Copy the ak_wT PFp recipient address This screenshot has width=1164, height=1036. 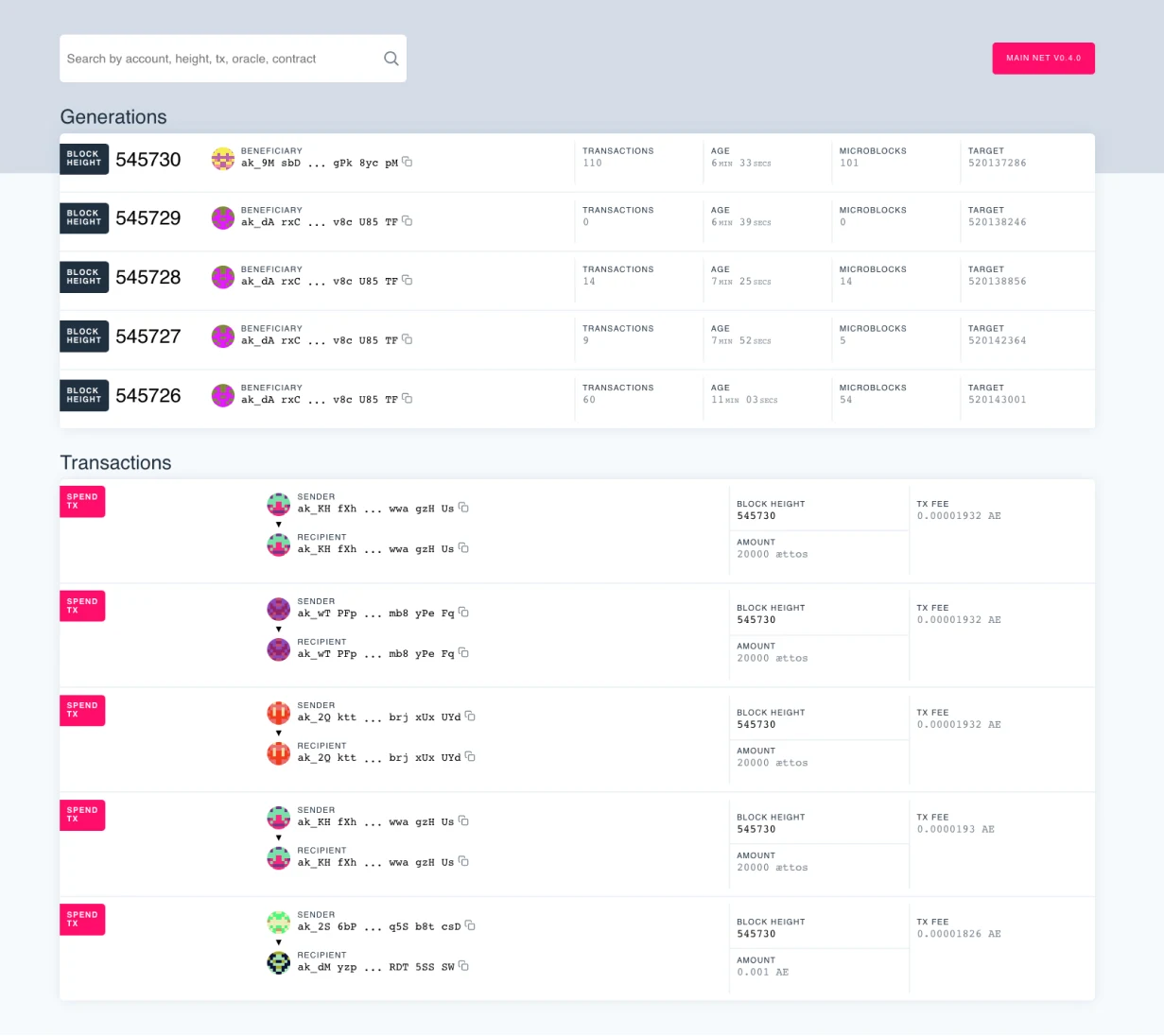(464, 653)
